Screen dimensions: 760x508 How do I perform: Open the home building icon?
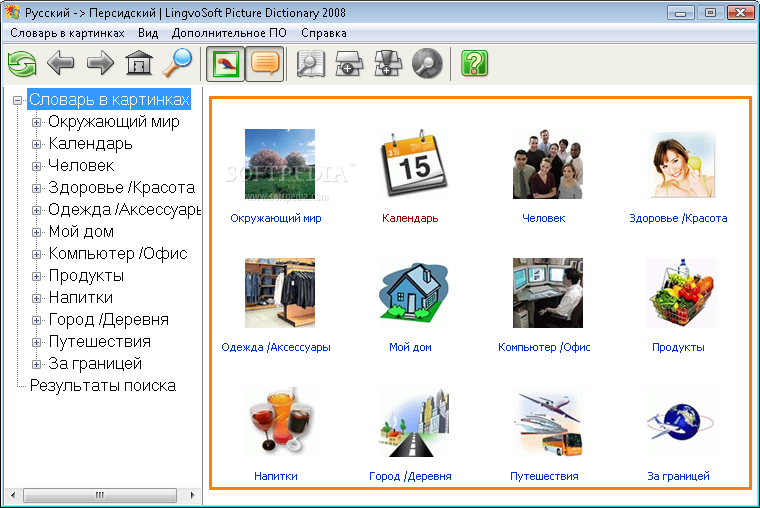(x=139, y=64)
